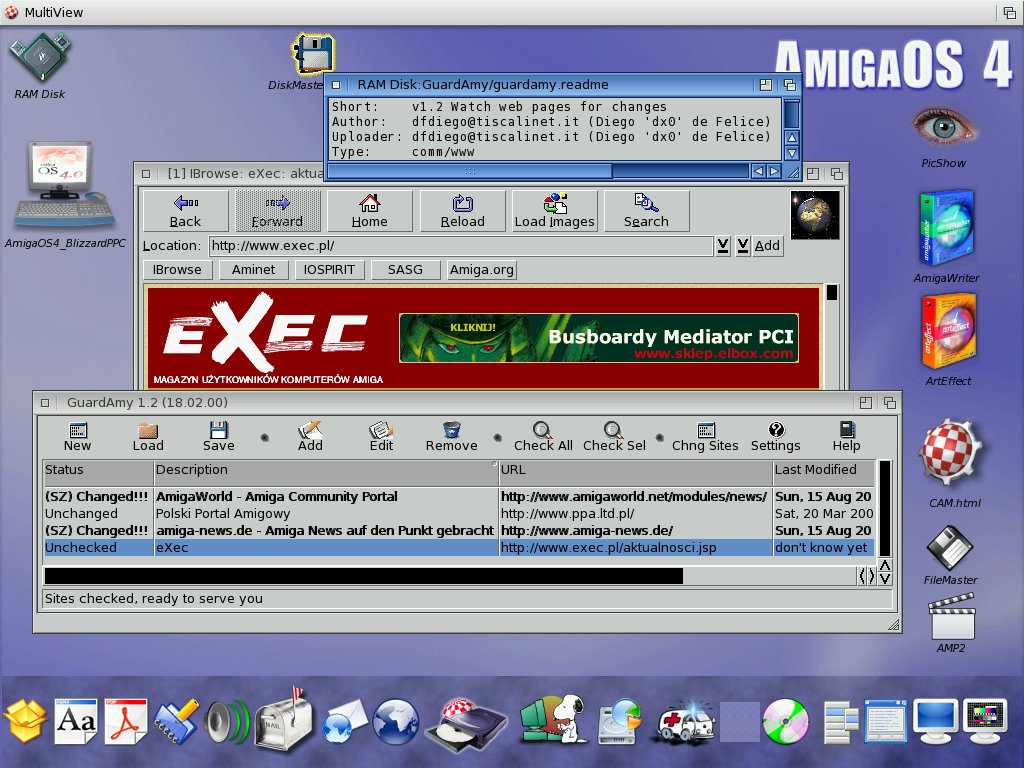Open Search in IBrowse toolbar
This screenshot has height=768, width=1024.
pos(647,211)
